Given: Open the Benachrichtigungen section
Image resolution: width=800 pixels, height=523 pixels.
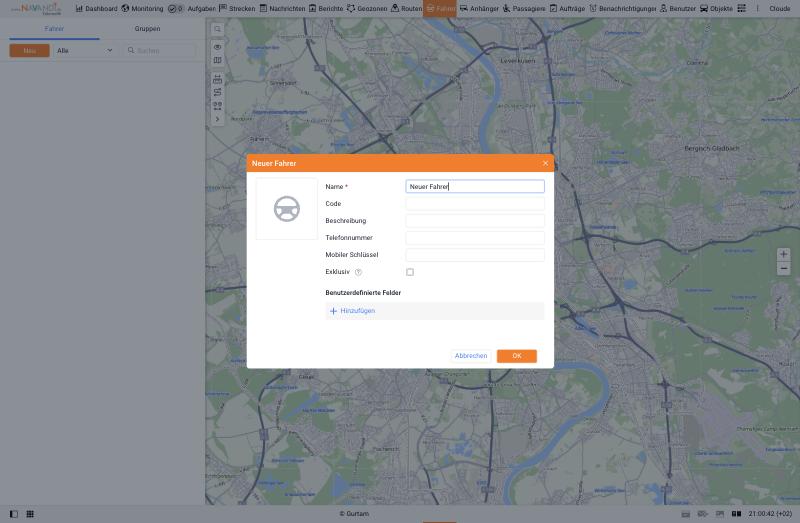Looking at the screenshot, I should 623,8.
